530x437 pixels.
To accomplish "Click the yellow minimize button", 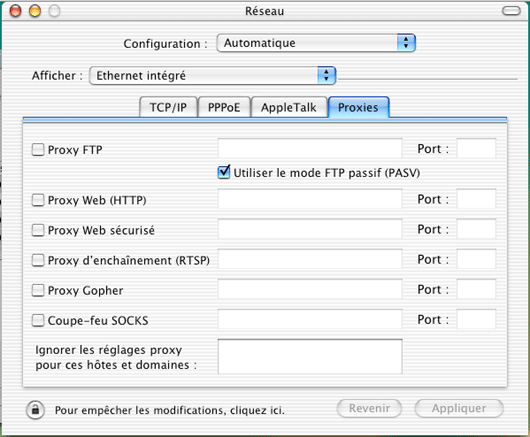I will coord(35,11).
